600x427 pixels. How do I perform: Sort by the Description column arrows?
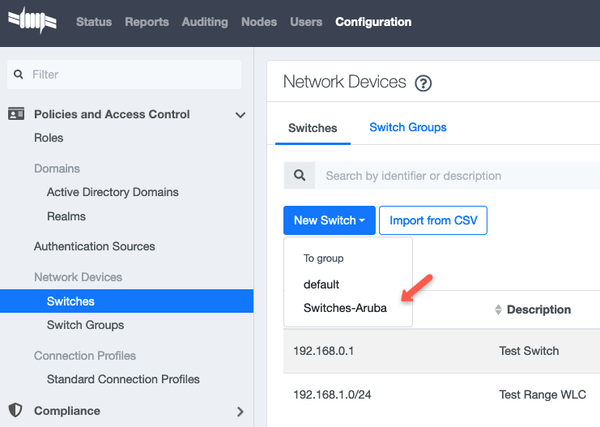point(499,310)
